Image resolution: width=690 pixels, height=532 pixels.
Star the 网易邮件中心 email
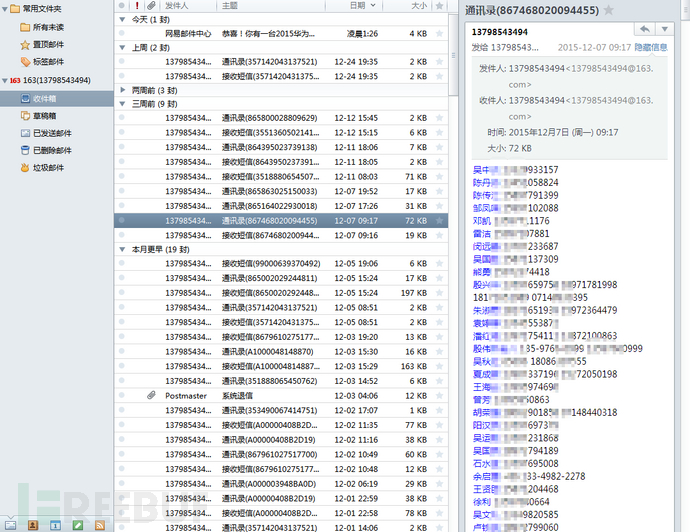pyautogui.click(x=439, y=33)
